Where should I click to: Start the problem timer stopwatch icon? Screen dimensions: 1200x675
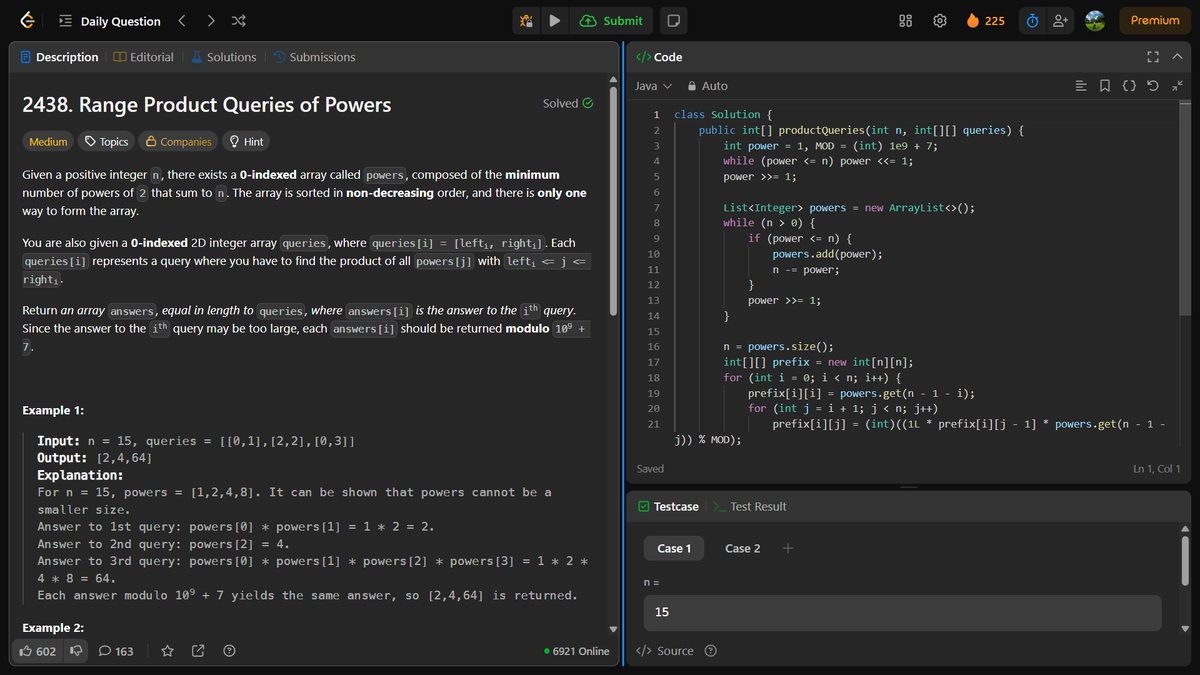click(1031, 19)
